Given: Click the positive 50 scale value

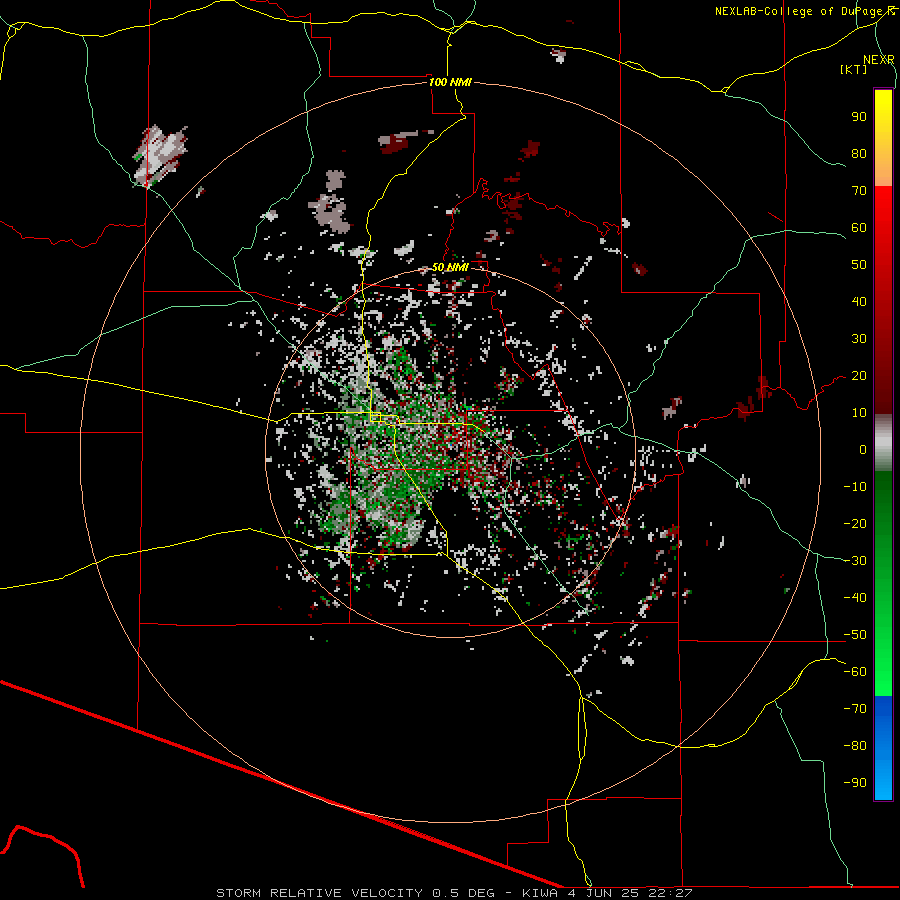Looking at the screenshot, I should 859,265.
